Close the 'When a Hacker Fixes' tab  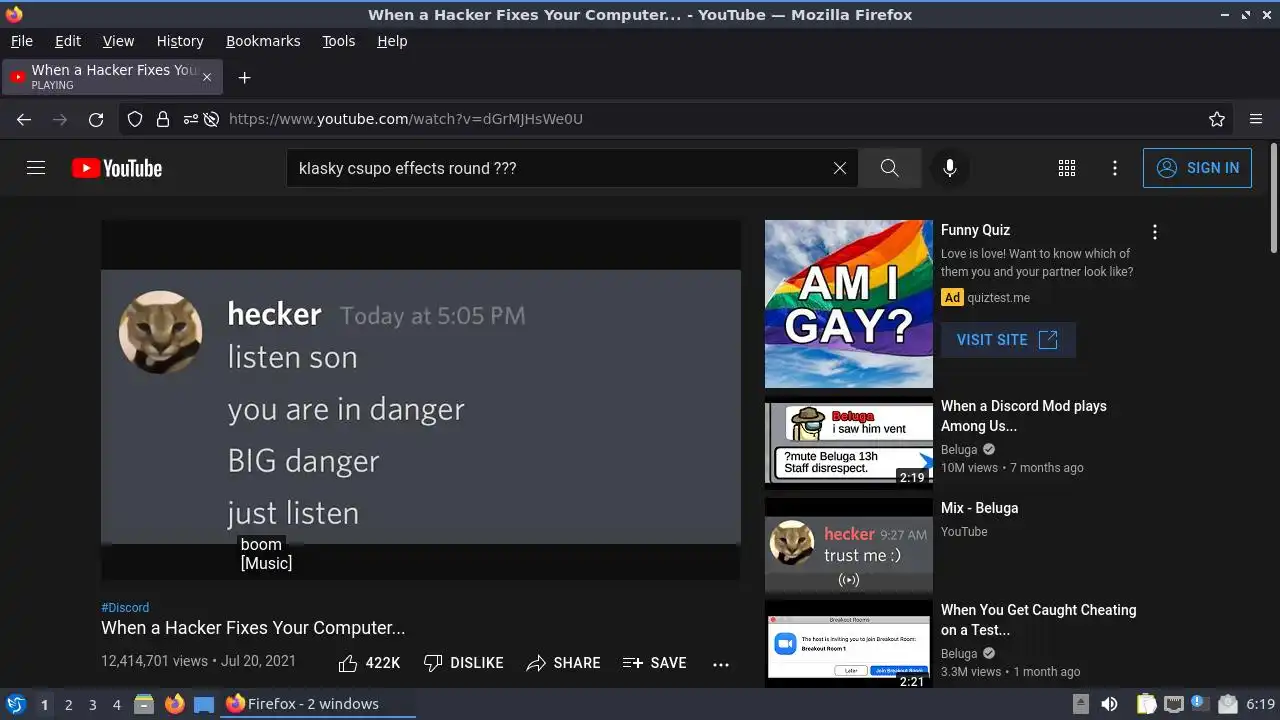(x=207, y=77)
